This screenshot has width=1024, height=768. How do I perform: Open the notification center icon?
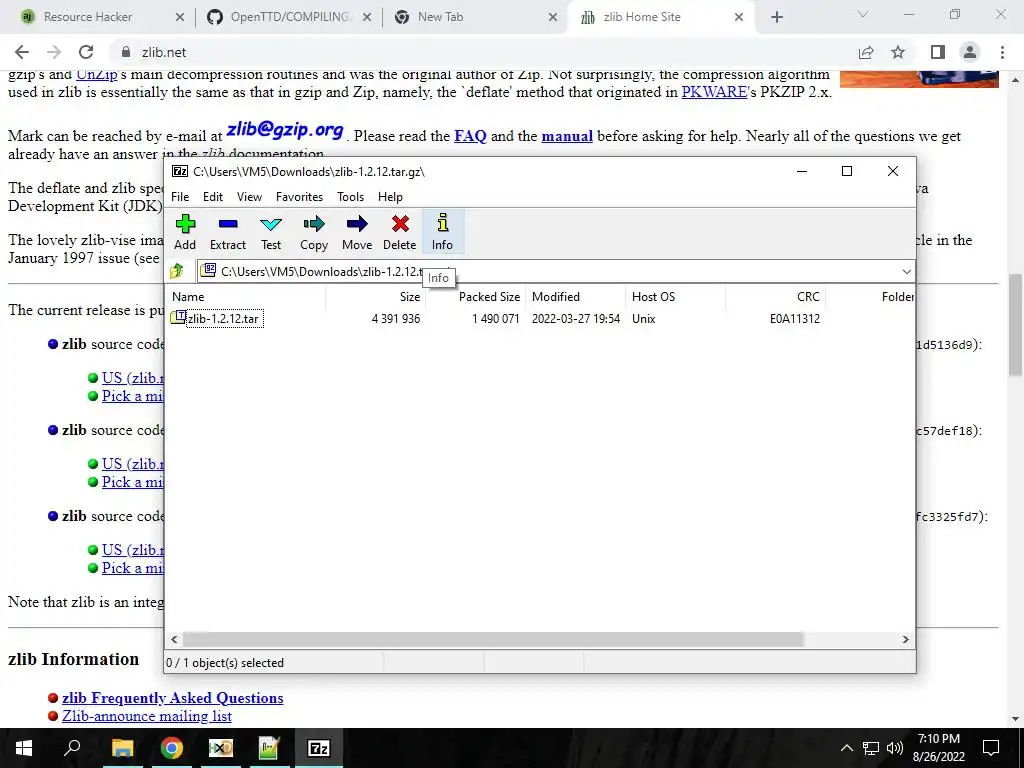click(991, 748)
